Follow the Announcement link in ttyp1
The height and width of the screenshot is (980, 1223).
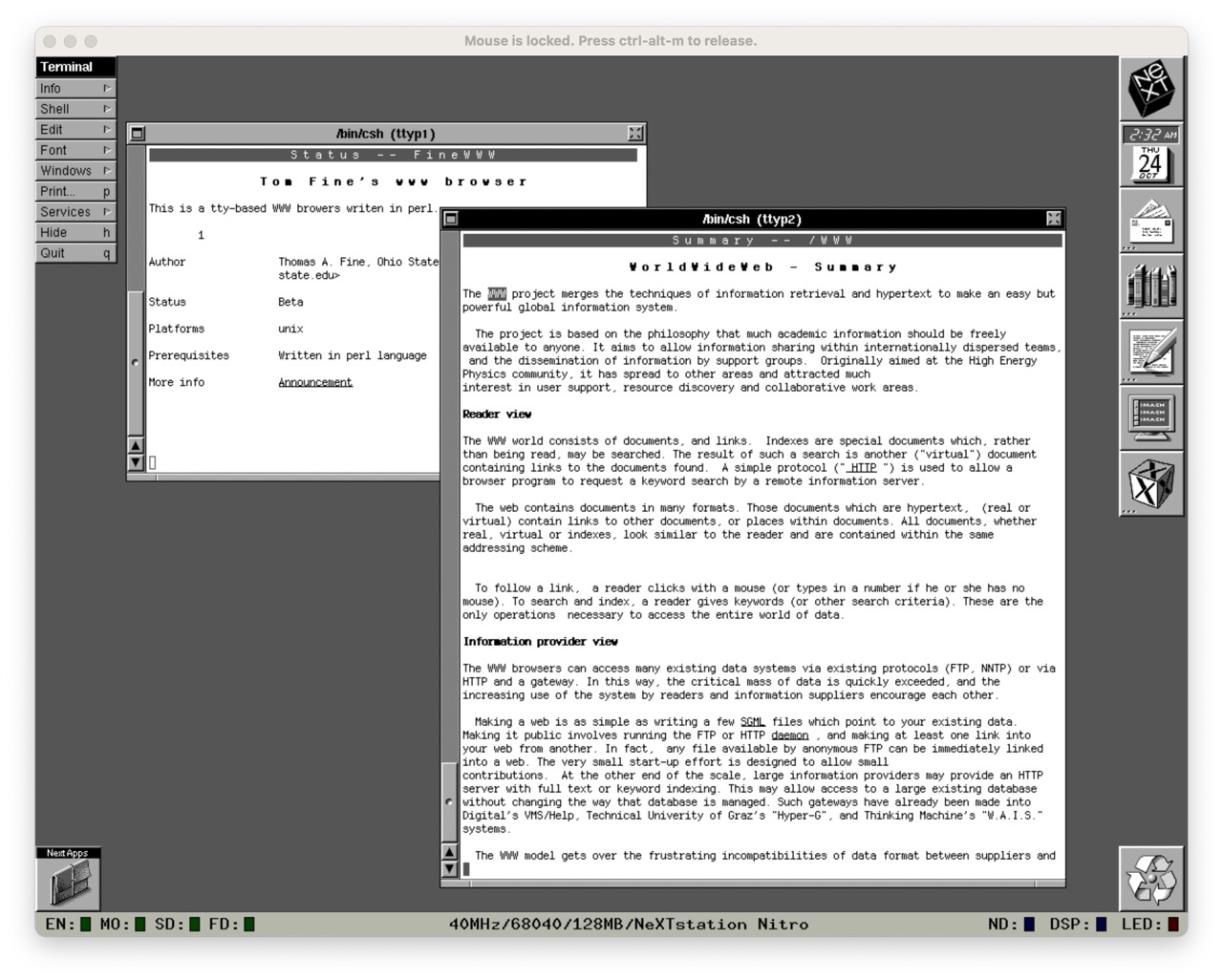point(315,382)
